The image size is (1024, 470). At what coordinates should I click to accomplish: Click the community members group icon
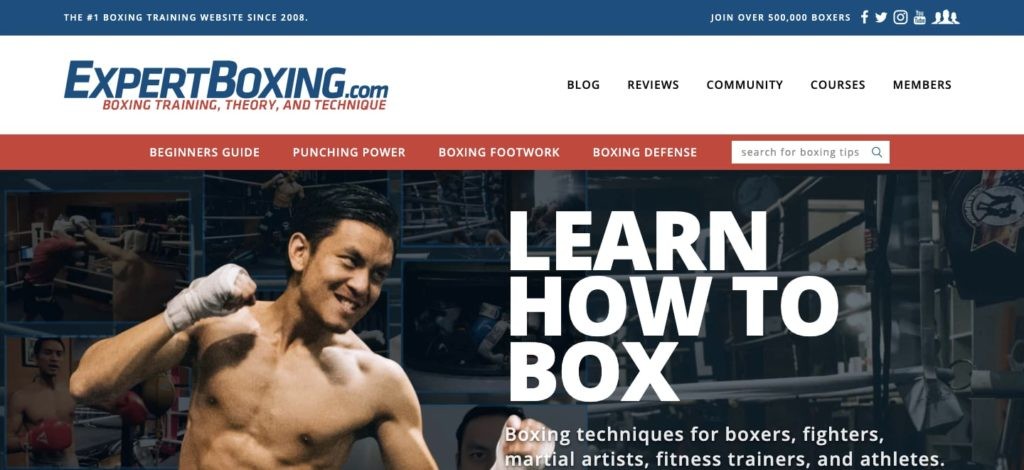[x=945, y=18]
